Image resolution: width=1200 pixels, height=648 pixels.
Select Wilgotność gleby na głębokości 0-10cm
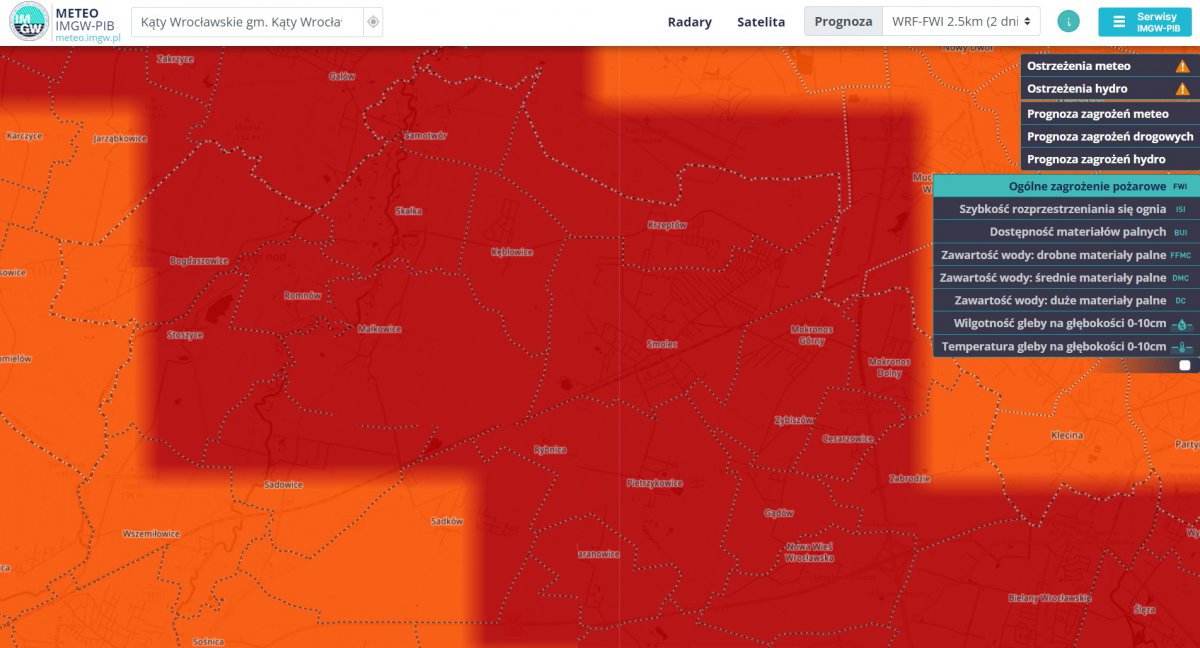pos(1066,324)
